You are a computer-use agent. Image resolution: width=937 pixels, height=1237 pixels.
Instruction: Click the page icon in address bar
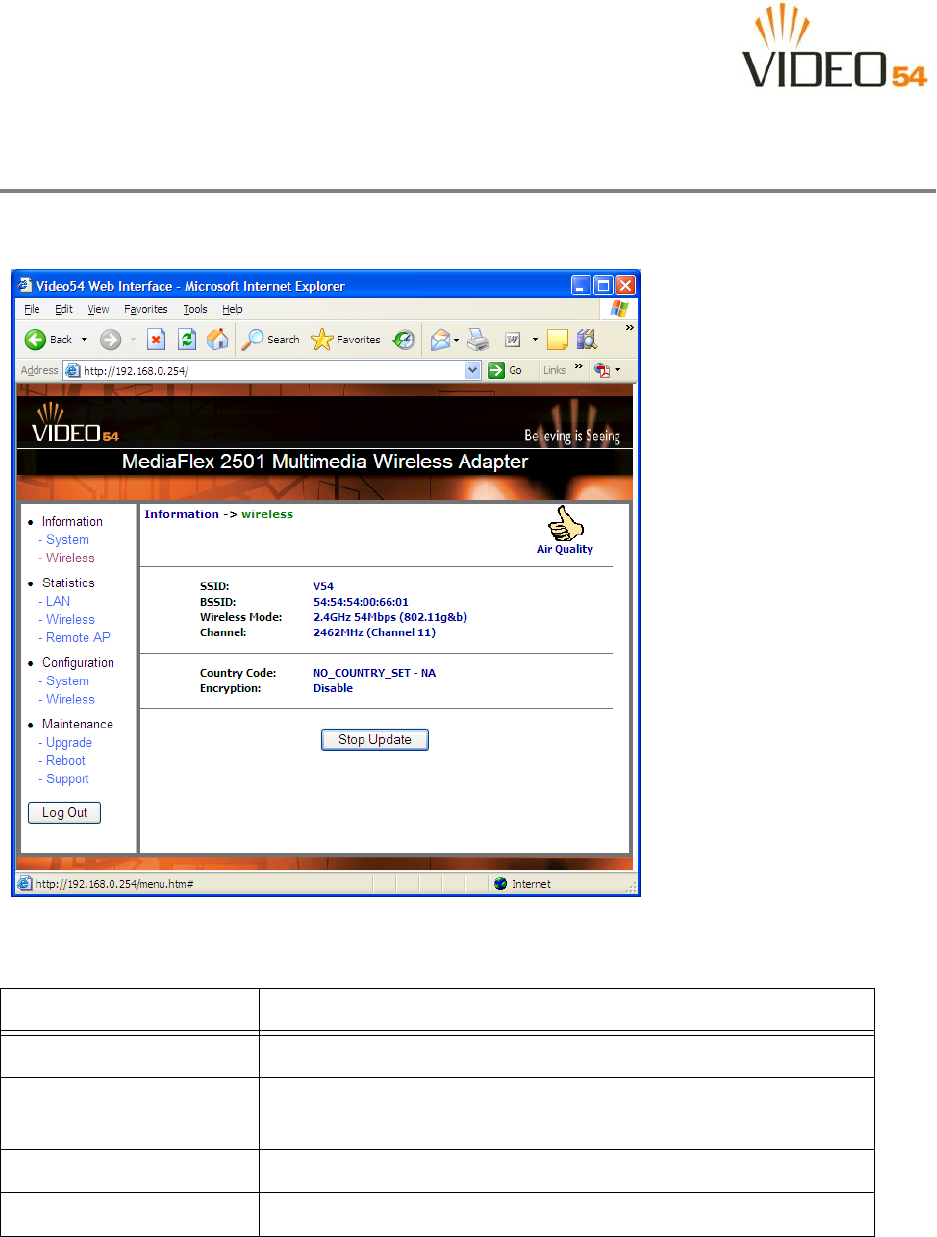tap(72, 370)
